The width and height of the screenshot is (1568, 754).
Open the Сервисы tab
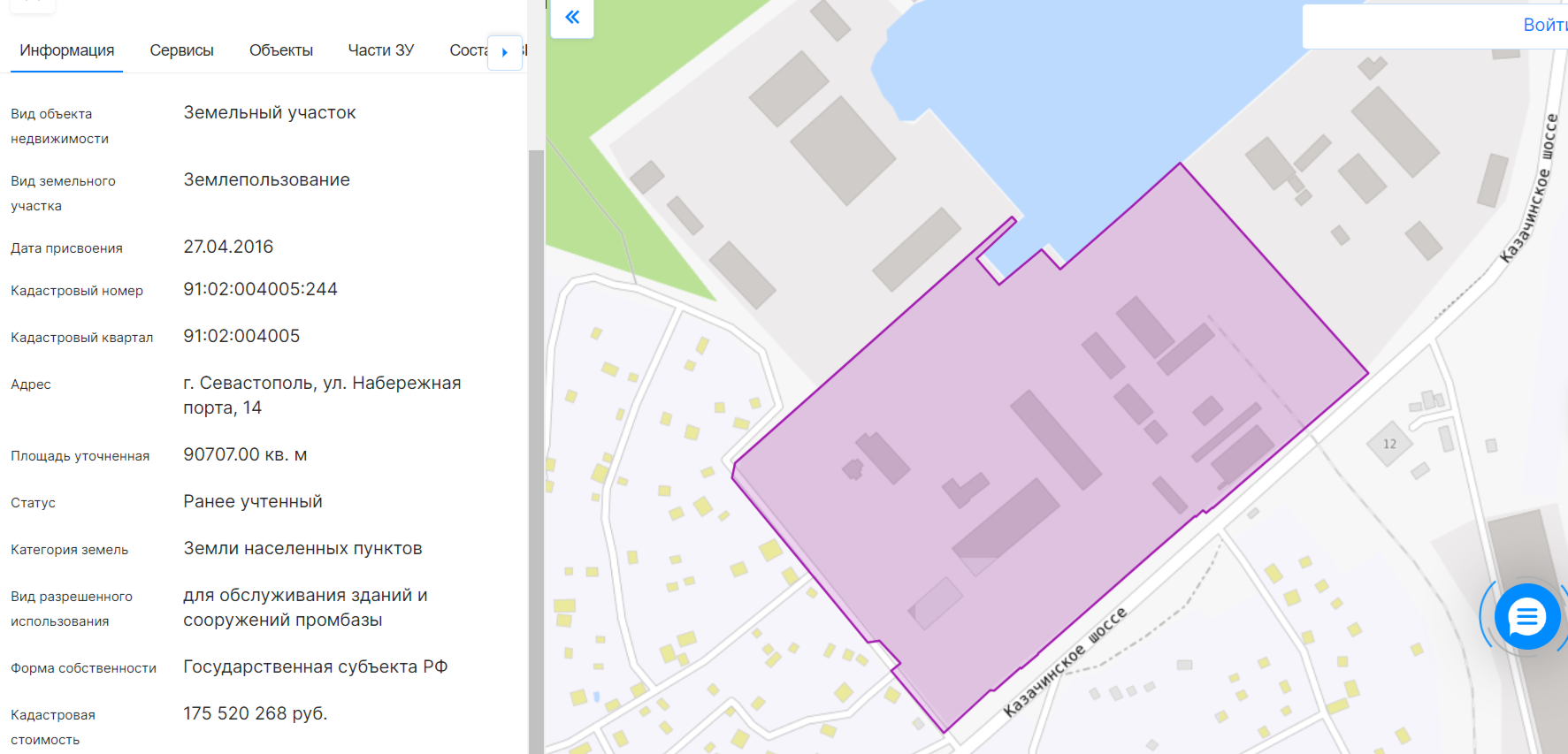point(181,50)
